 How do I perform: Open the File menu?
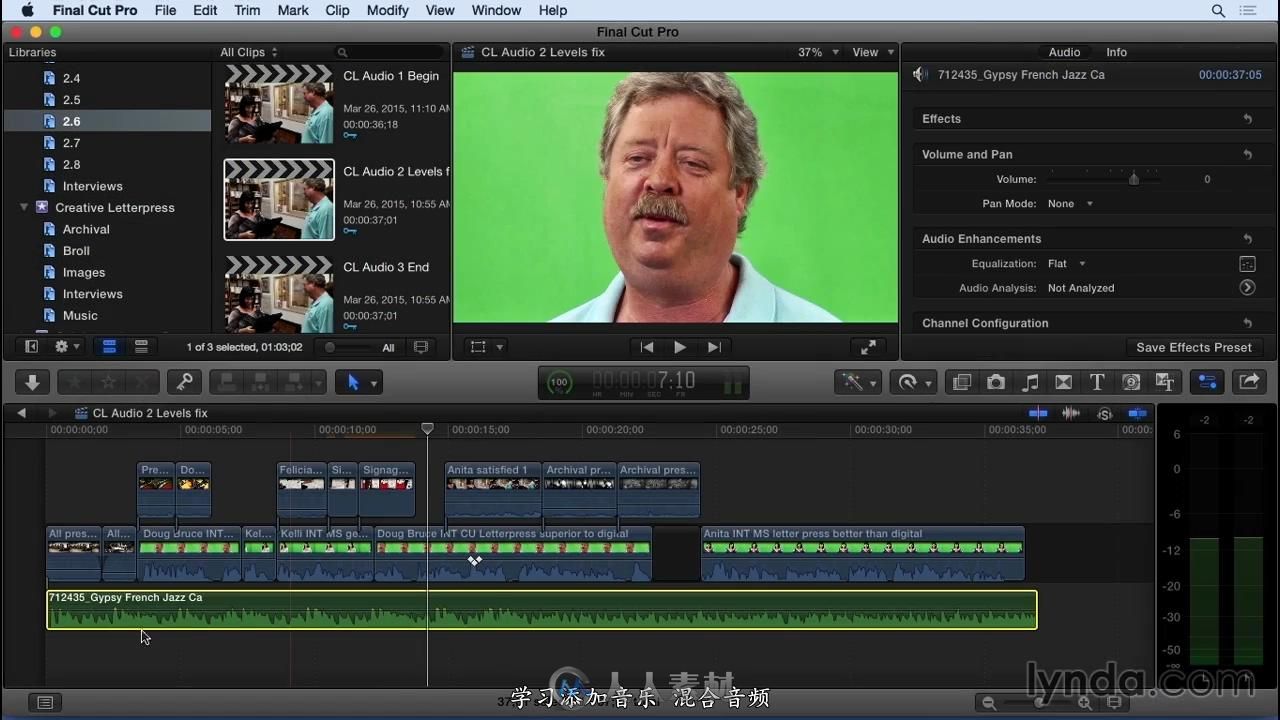coord(165,10)
